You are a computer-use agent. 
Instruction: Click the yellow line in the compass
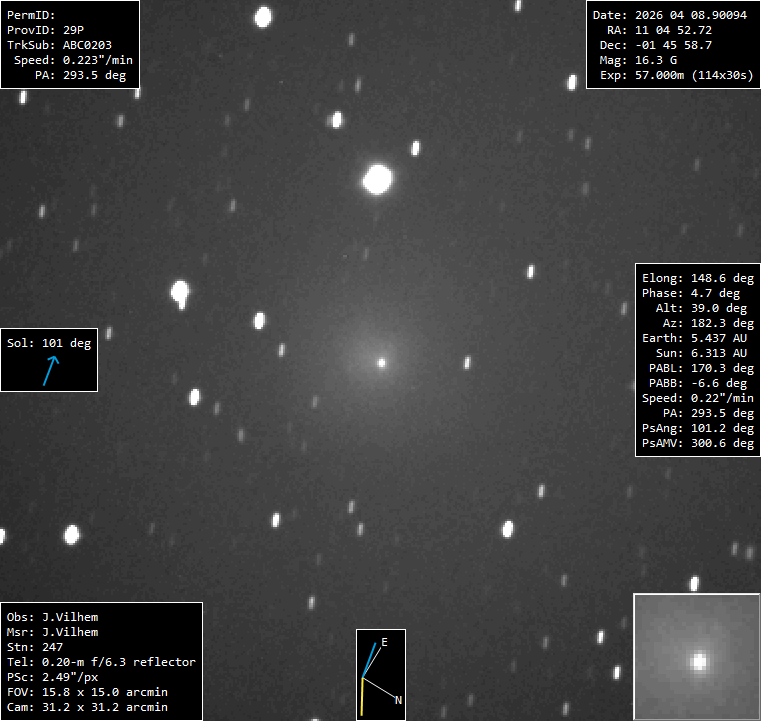click(x=362, y=696)
